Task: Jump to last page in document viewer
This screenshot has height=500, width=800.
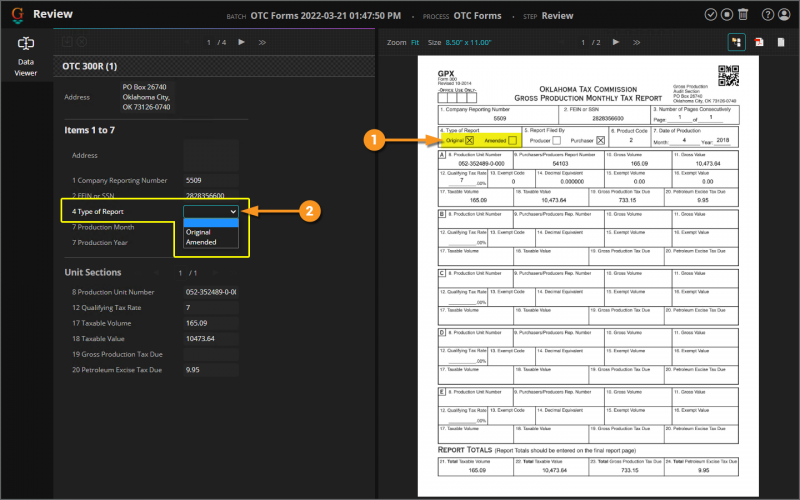Action: pyautogui.click(x=636, y=43)
